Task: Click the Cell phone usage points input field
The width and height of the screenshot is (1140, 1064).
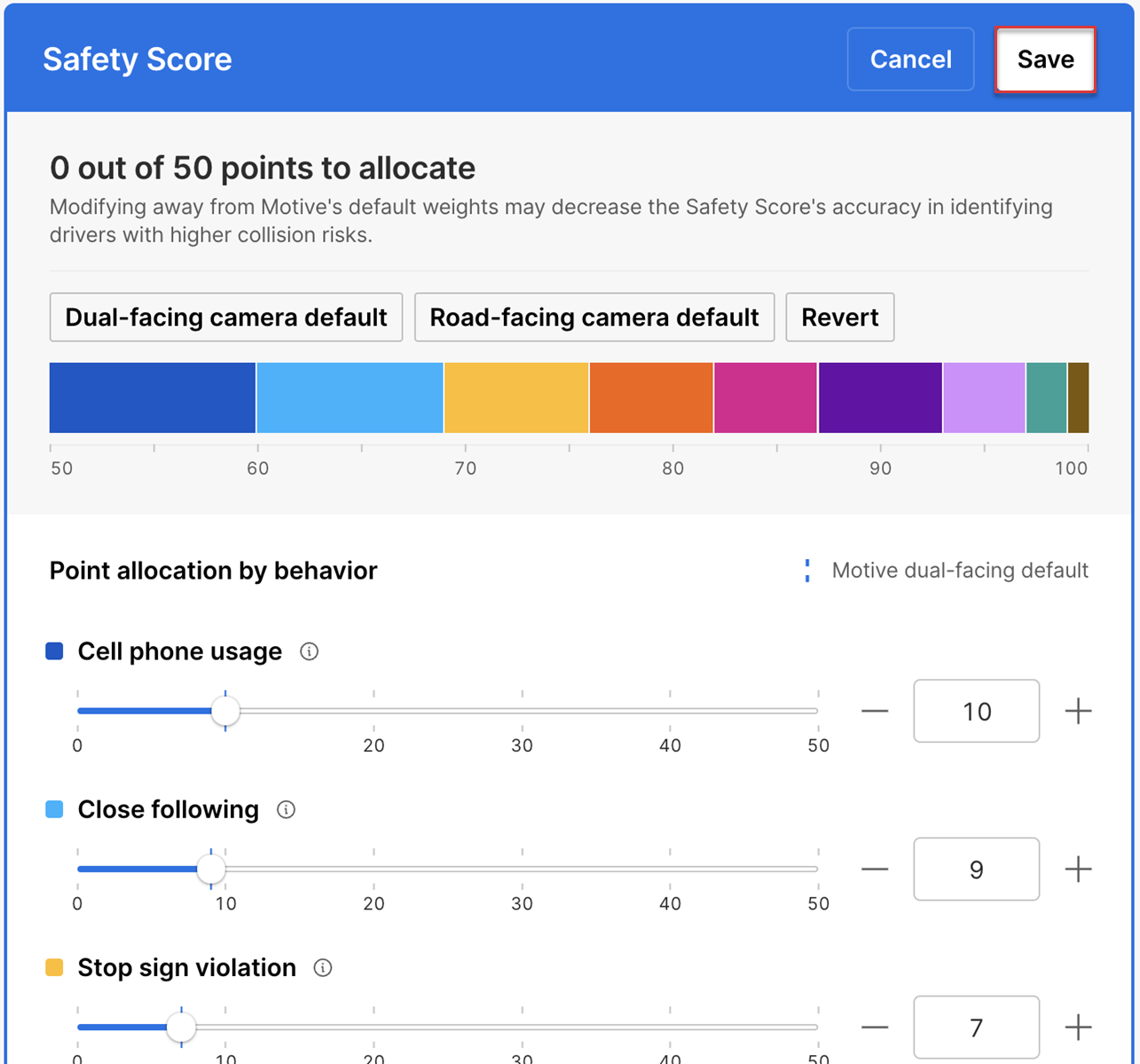Action: pyautogui.click(x=976, y=711)
